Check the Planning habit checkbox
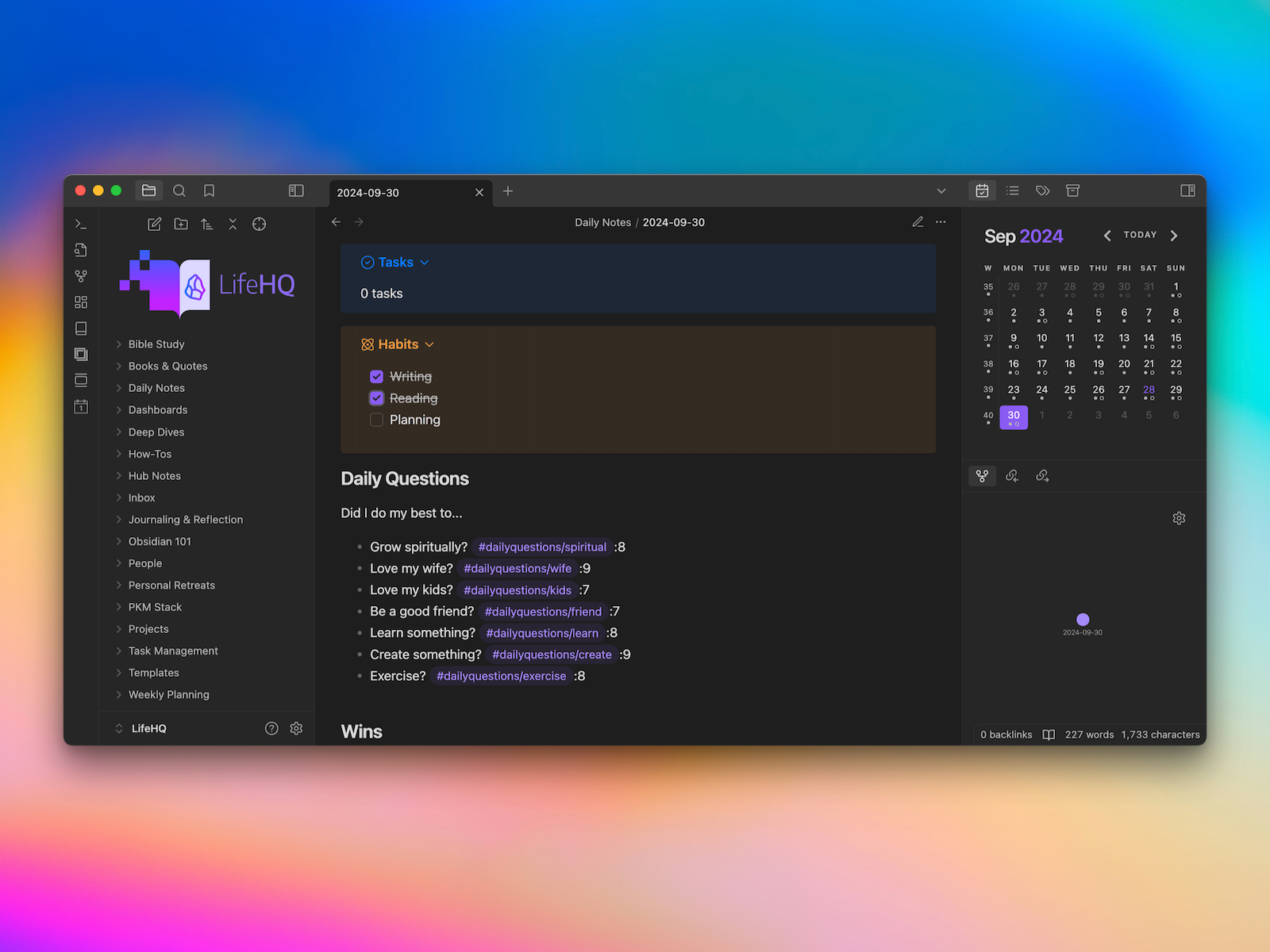1270x952 pixels. [x=377, y=420]
